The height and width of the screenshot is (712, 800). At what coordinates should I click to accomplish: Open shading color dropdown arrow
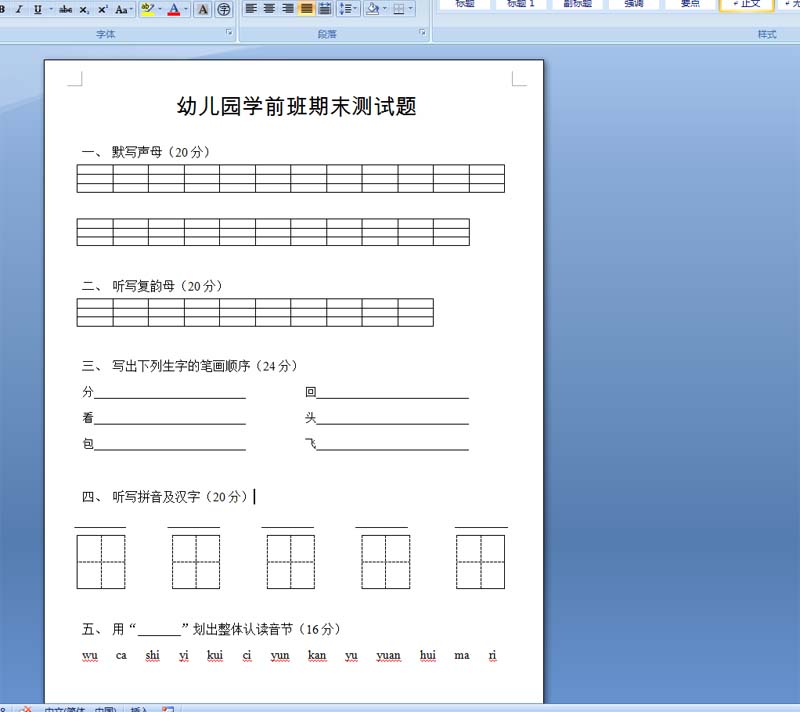click(x=385, y=9)
